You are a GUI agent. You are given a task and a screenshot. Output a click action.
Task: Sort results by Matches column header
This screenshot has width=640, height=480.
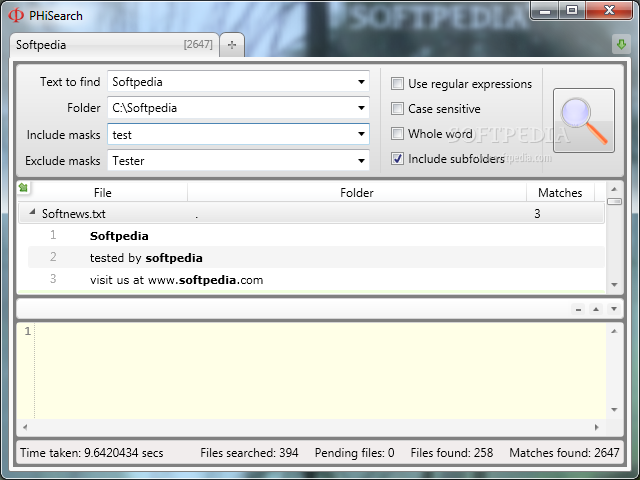pyautogui.click(x=560, y=193)
